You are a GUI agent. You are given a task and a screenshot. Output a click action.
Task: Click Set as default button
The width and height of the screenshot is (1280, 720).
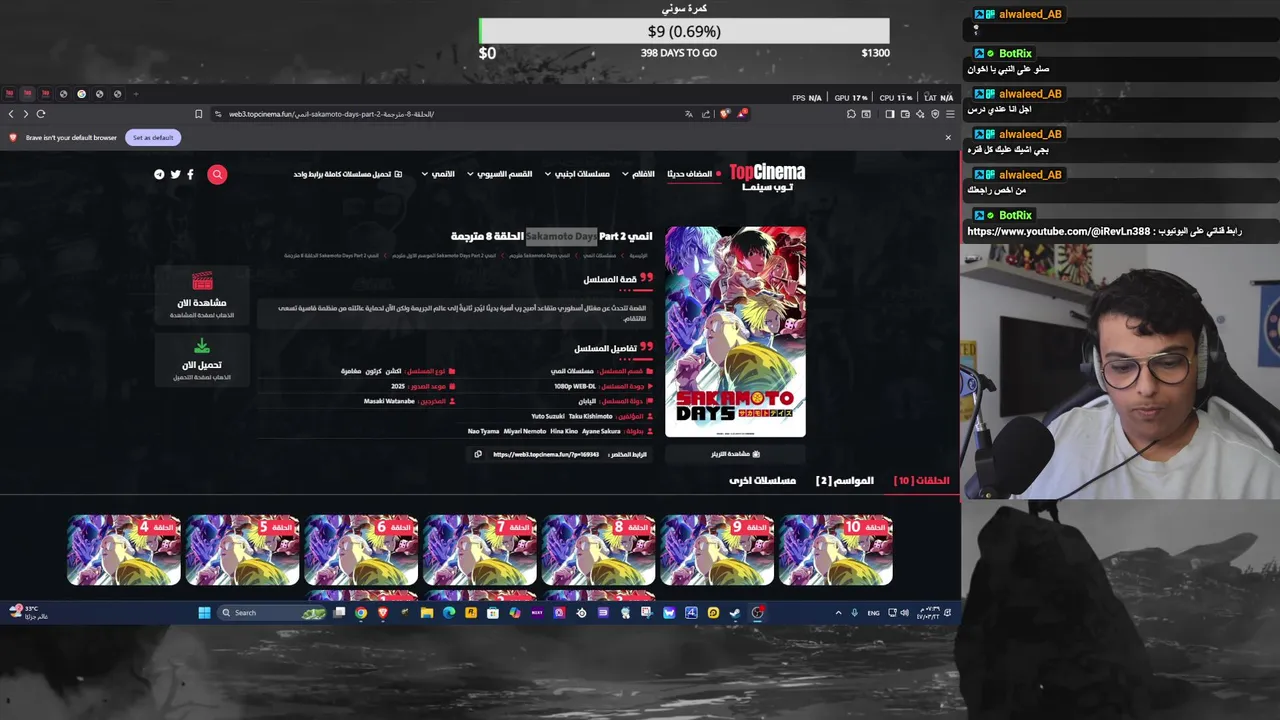click(x=153, y=138)
